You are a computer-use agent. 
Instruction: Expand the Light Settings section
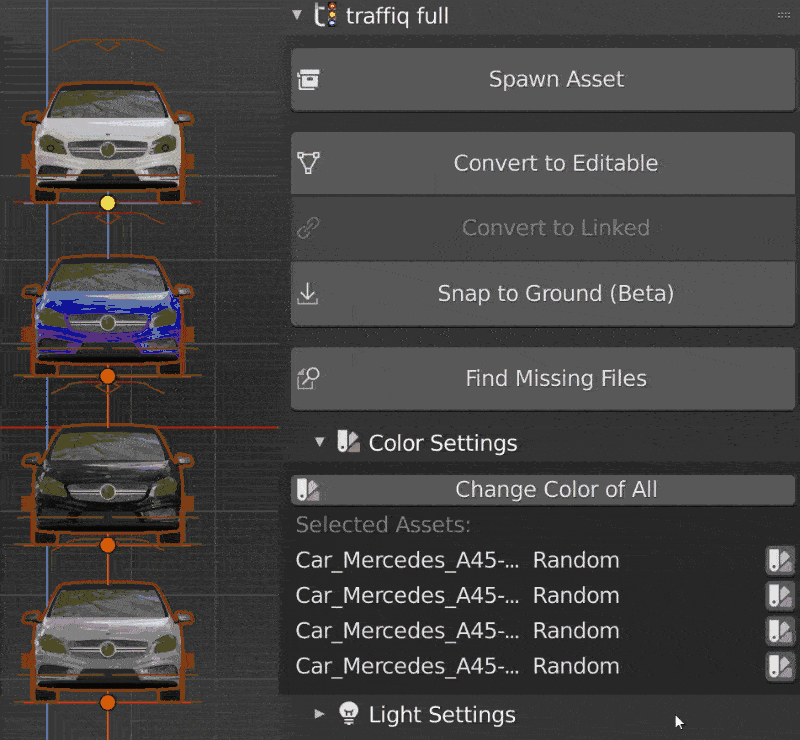(320, 714)
